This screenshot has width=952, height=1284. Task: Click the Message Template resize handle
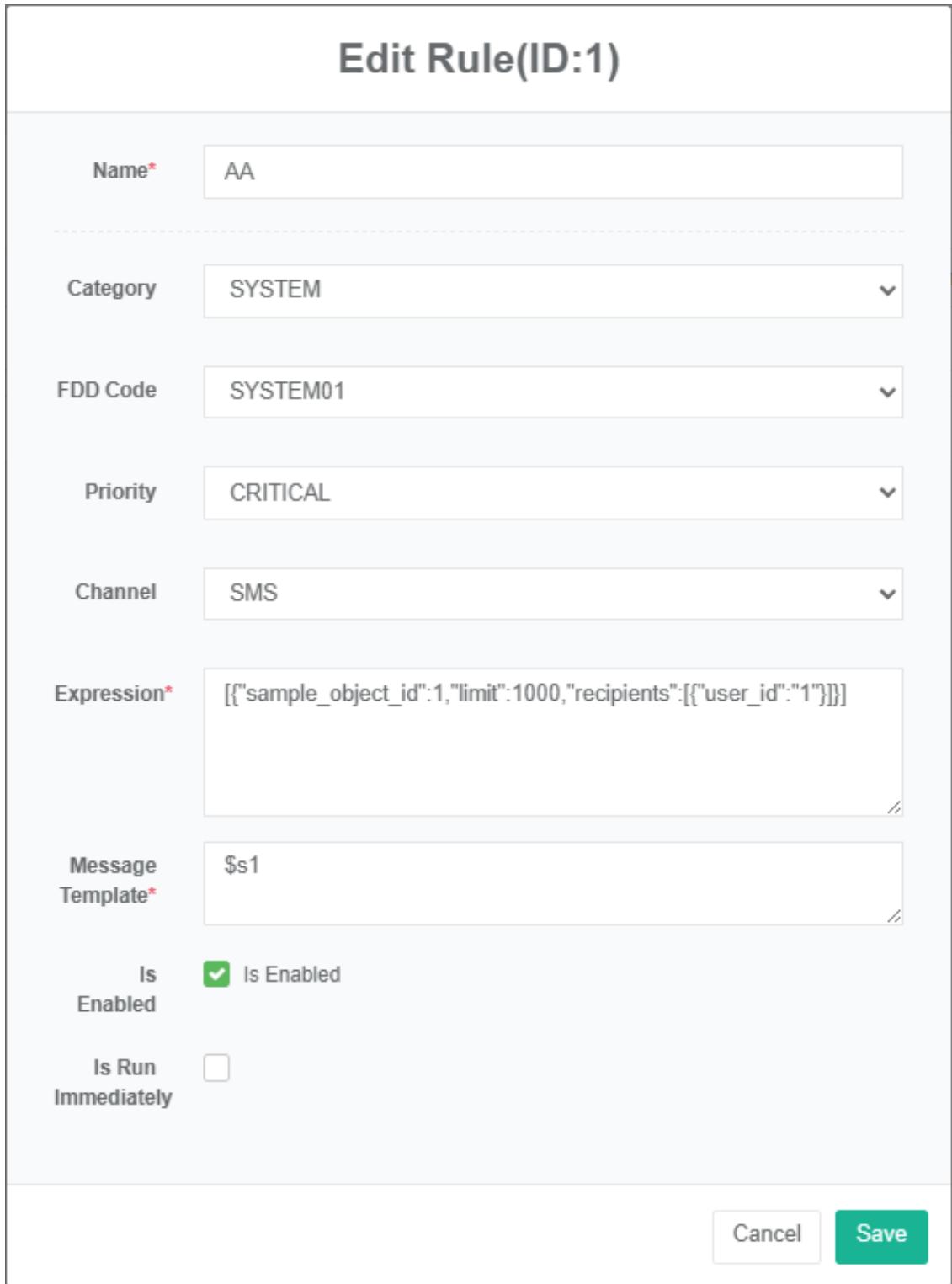pos(894,916)
